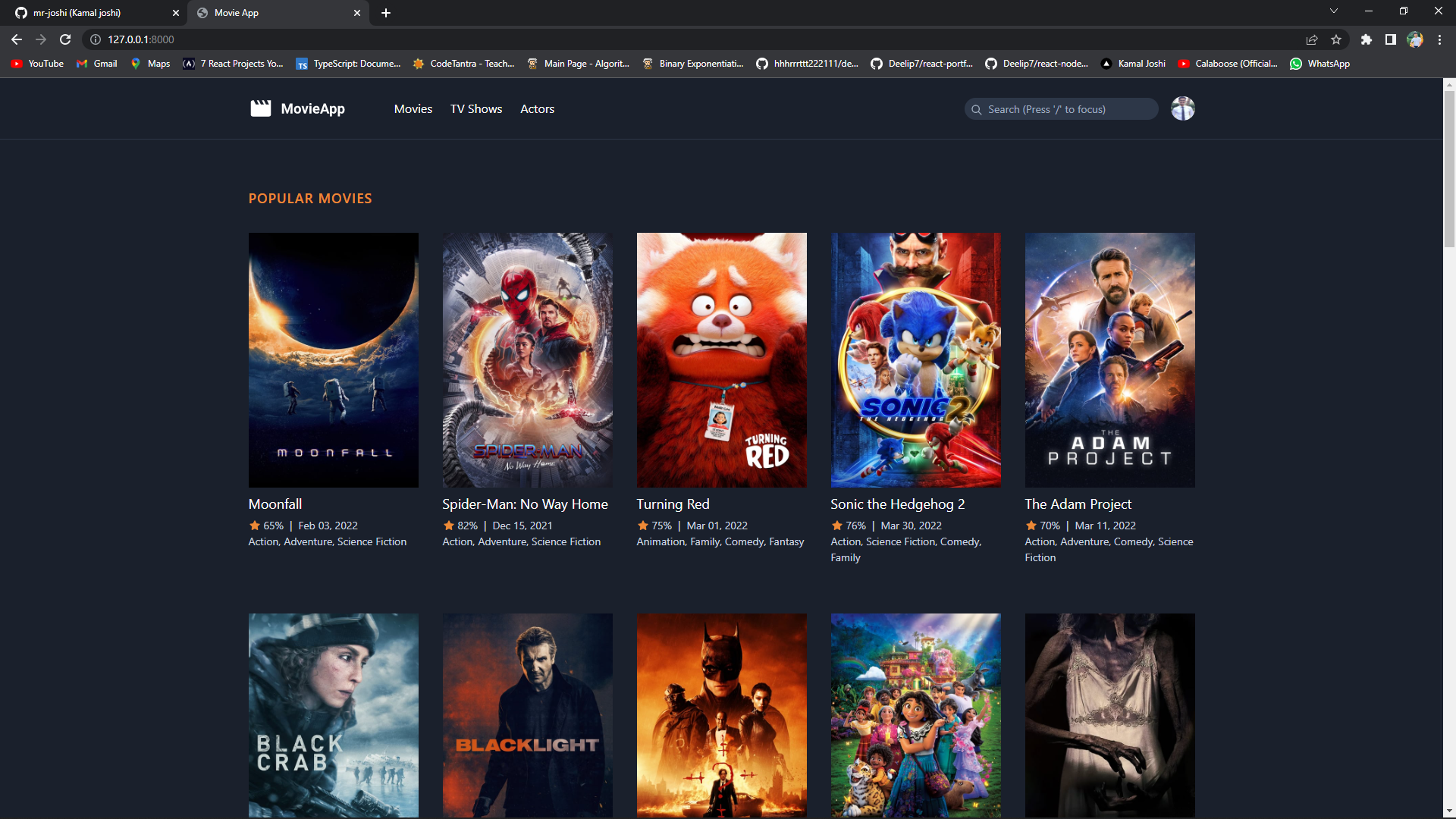Open the user profile avatar on the navbar
The image size is (1456, 819).
[1181, 108]
